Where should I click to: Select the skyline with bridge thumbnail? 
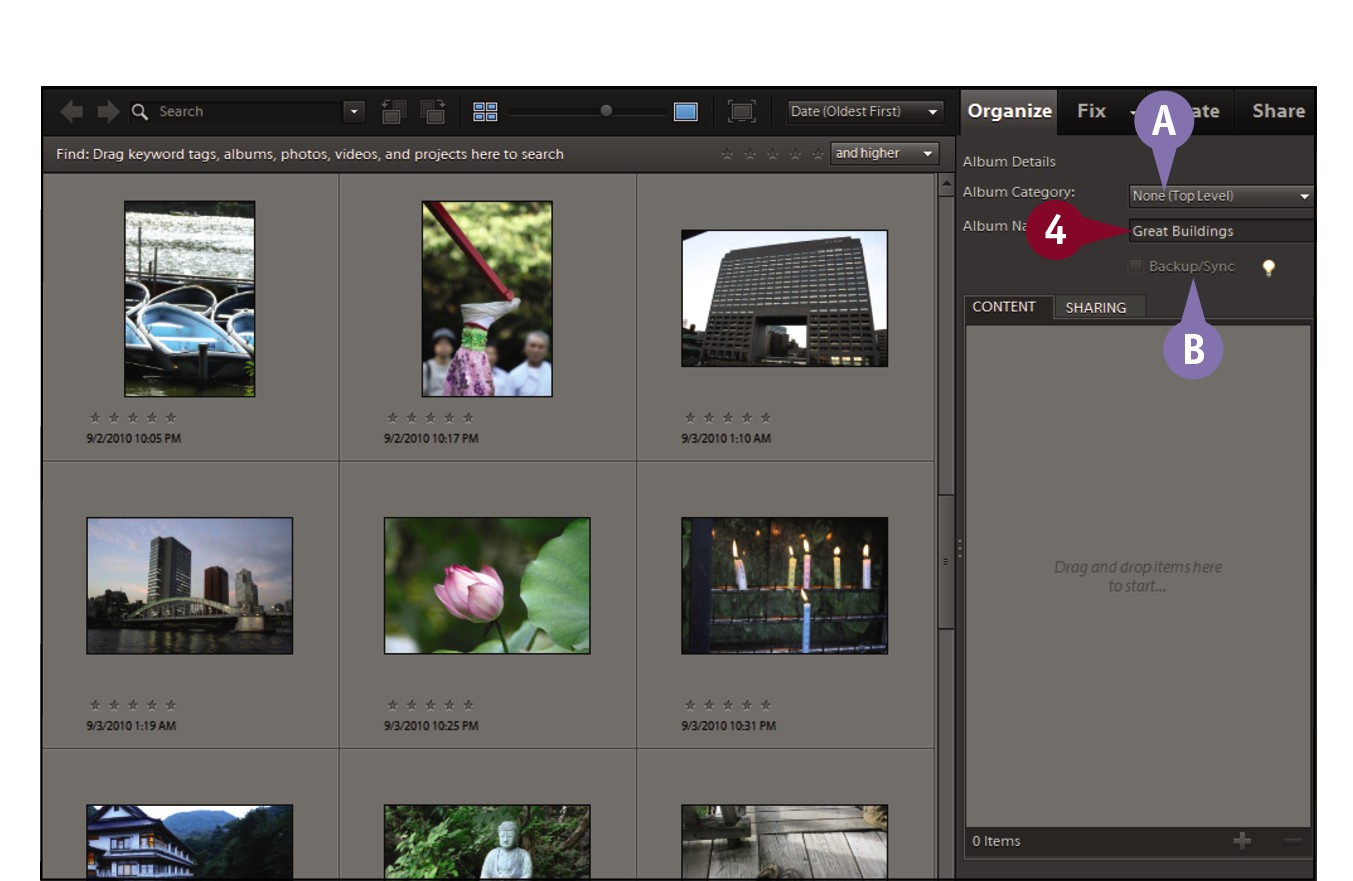(190, 586)
